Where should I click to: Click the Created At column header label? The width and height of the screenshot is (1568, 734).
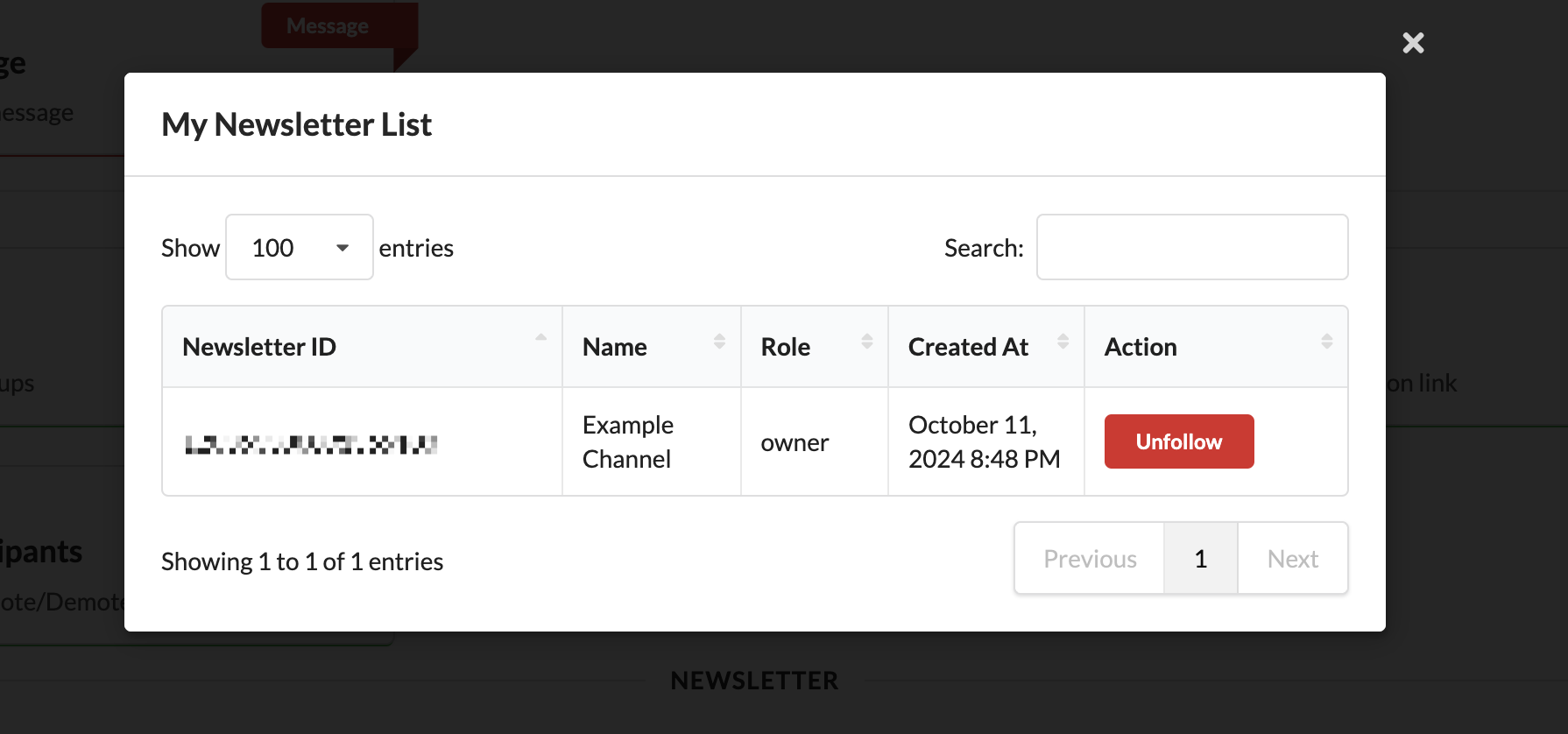tap(968, 347)
